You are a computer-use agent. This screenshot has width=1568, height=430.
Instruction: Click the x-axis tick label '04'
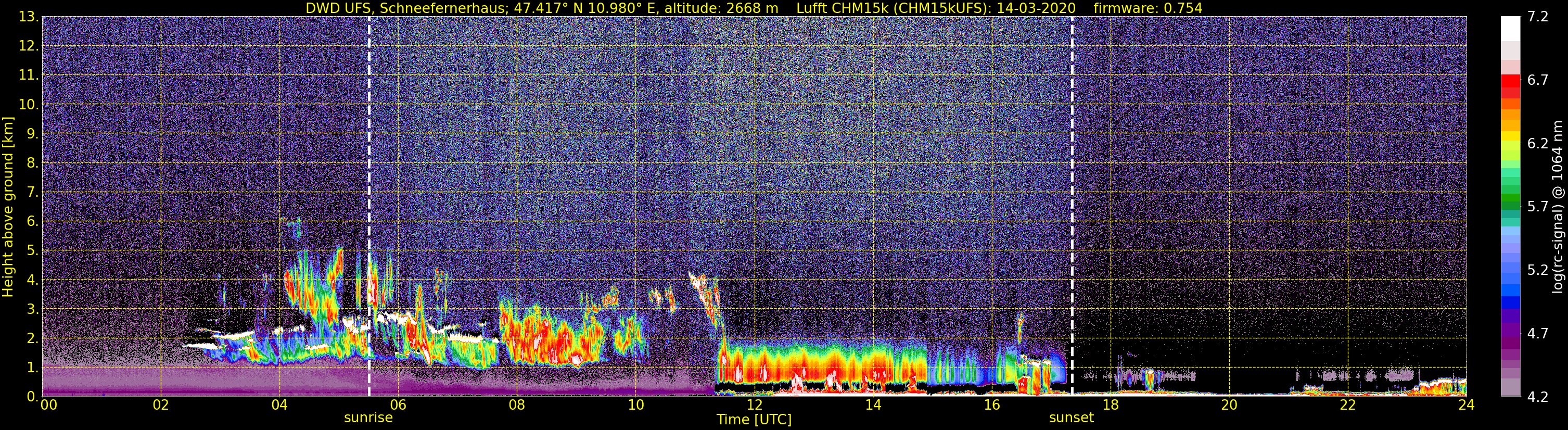pos(279,406)
